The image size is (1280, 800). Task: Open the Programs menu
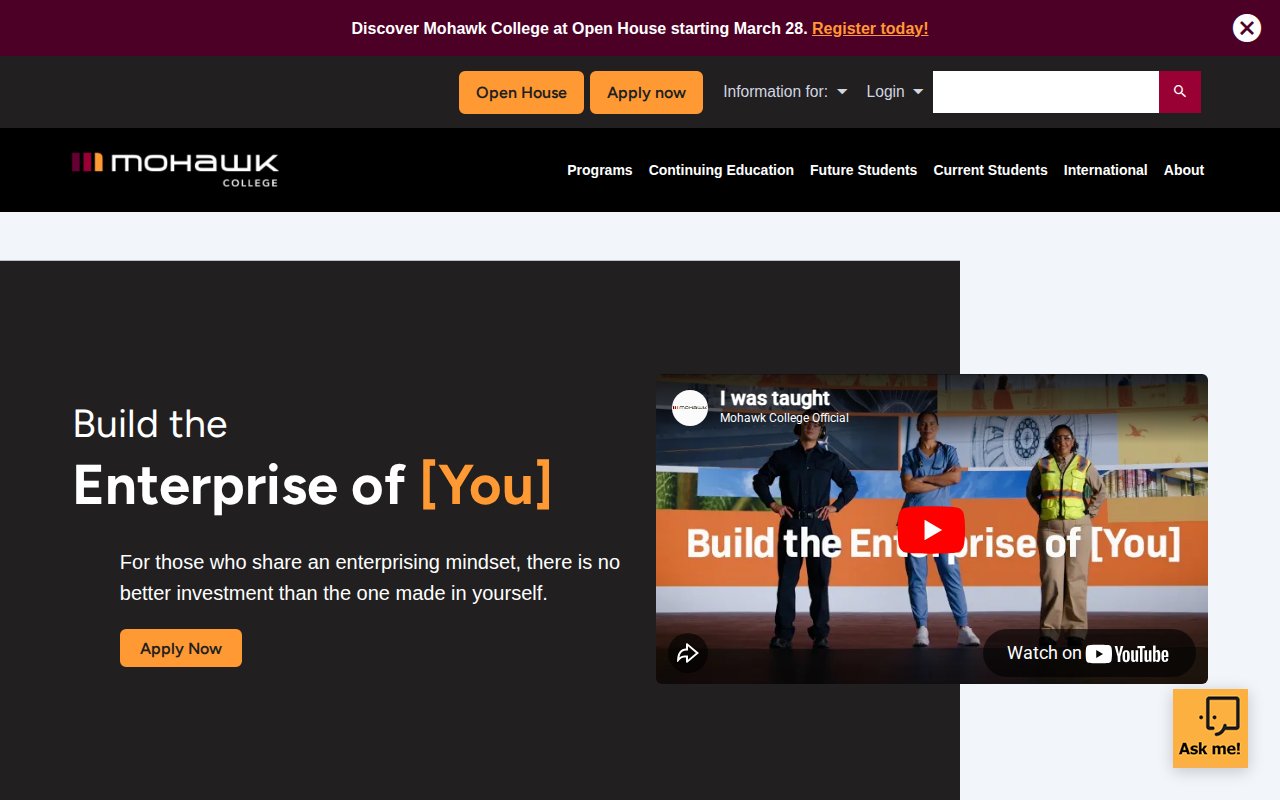[600, 170]
